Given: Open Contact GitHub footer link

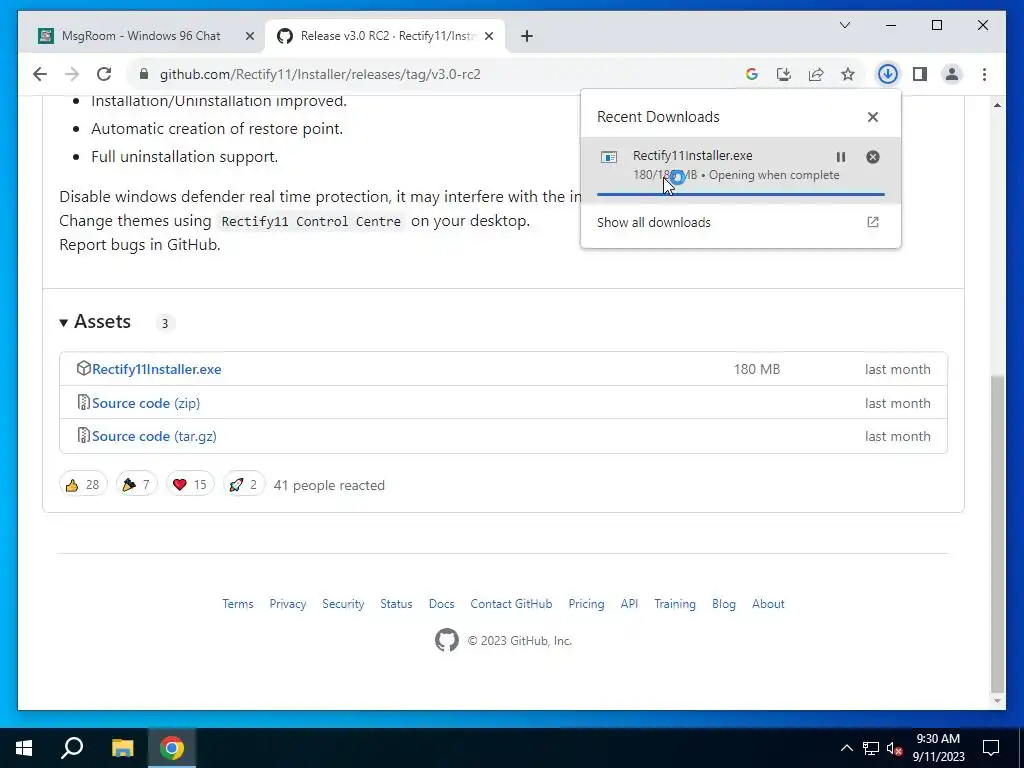Looking at the screenshot, I should tap(511, 603).
